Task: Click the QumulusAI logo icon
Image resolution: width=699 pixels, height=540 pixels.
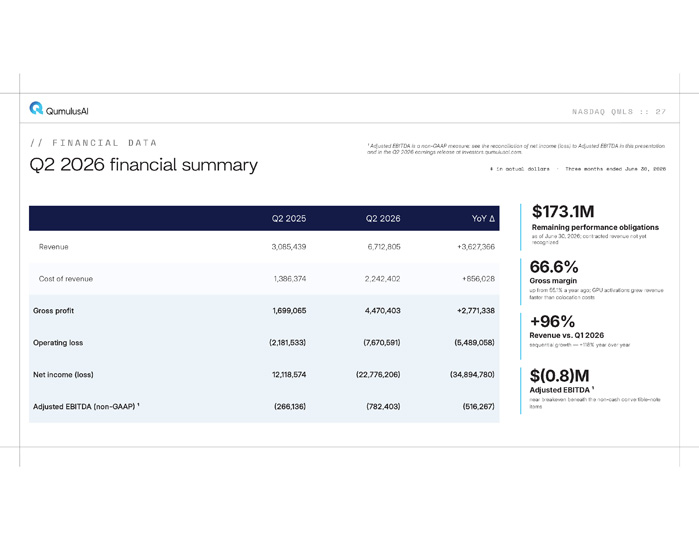Action: tap(36, 108)
